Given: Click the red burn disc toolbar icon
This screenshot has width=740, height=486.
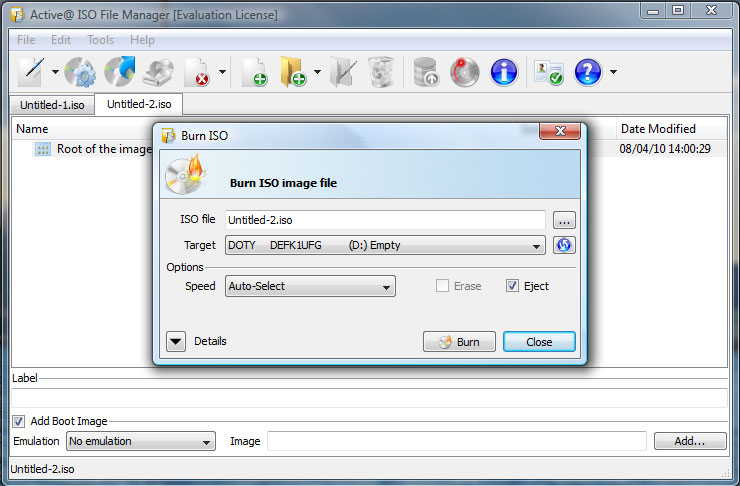Looking at the screenshot, I should (x=464, y=72).
